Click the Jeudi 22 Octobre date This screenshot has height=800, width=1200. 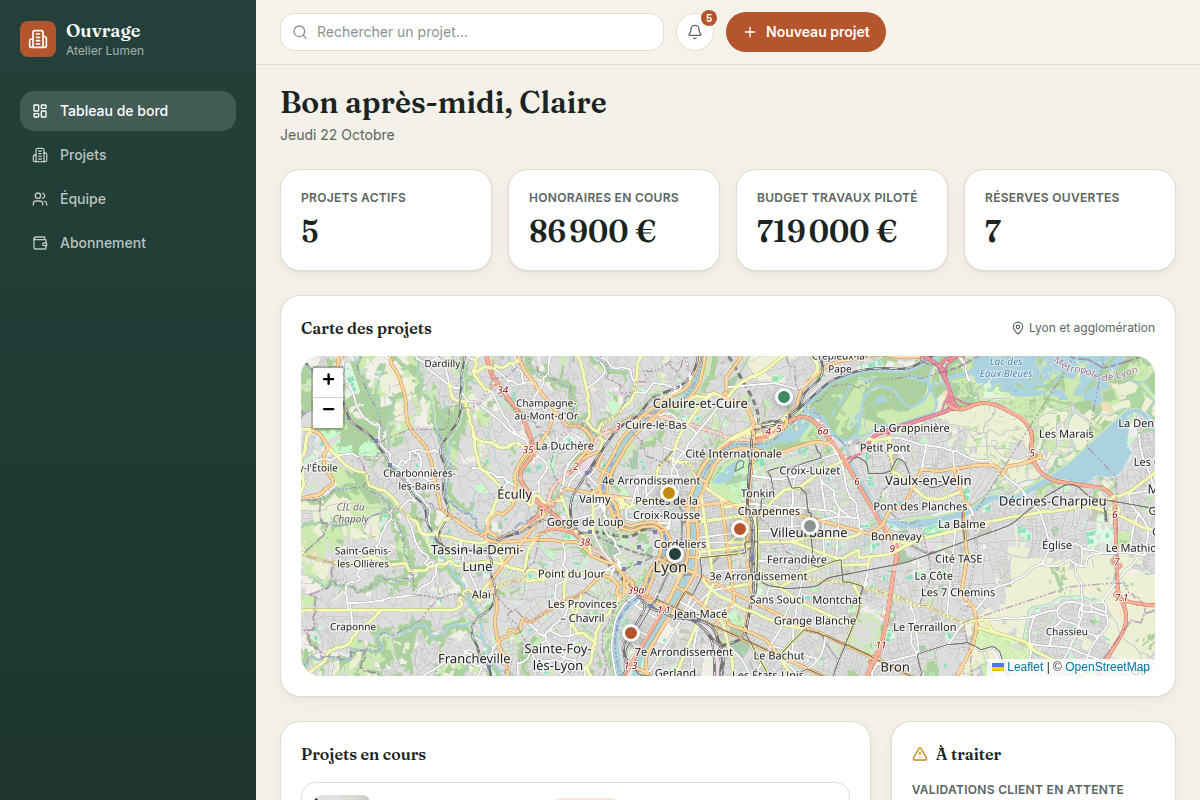click(x=338, y=135)
